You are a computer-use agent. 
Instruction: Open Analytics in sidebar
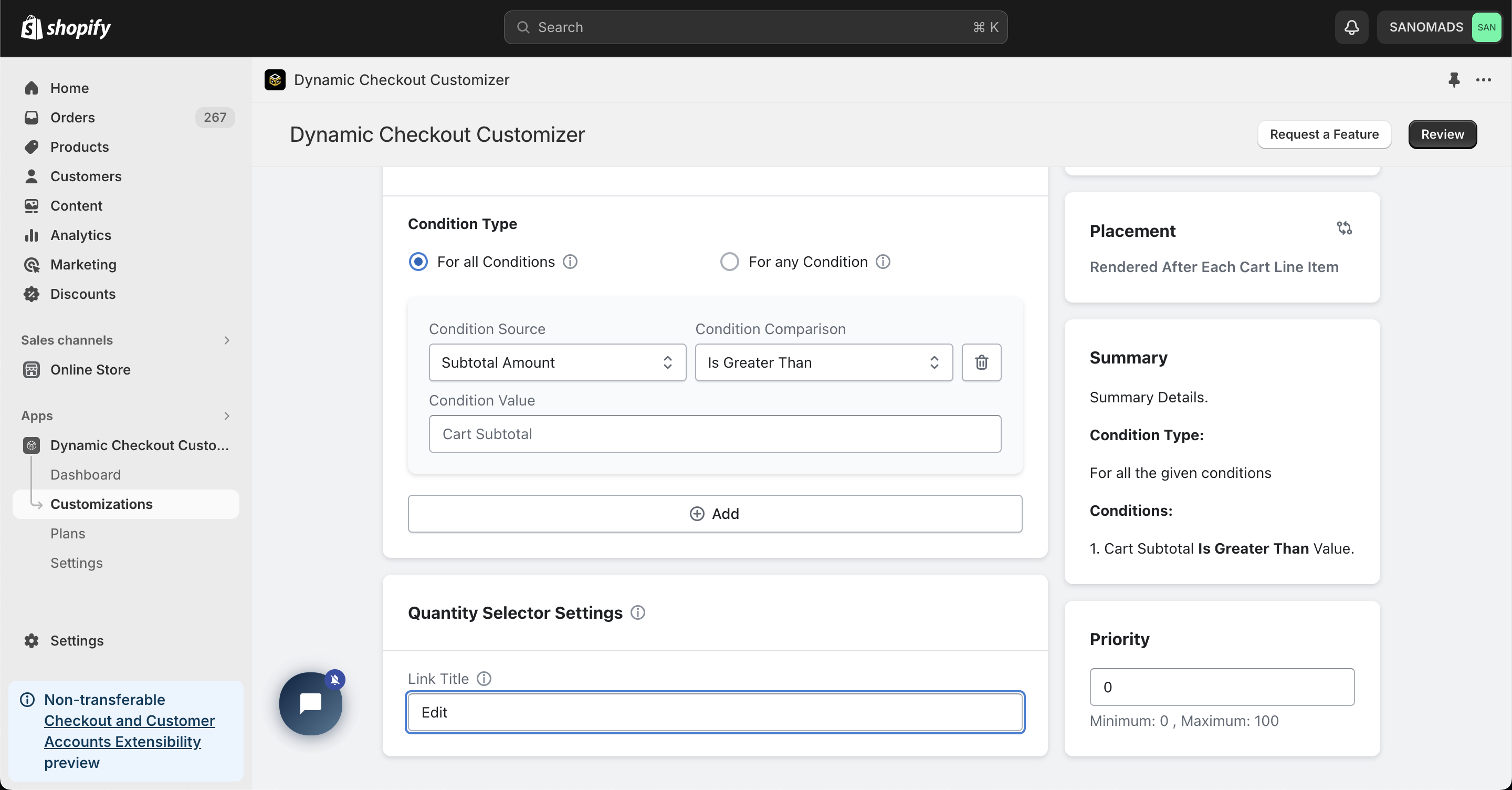pyautogui.click(x=125, y=235)
